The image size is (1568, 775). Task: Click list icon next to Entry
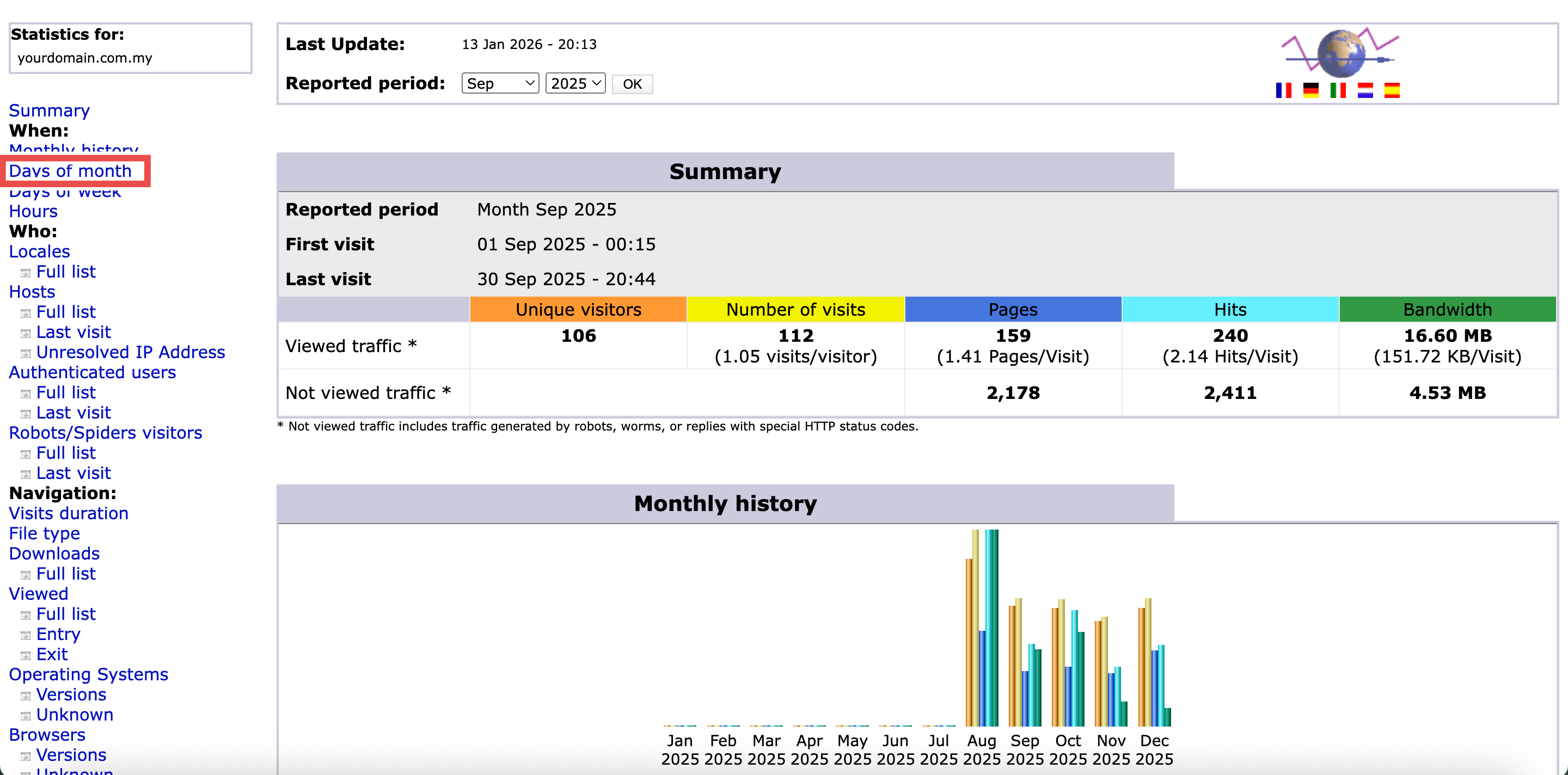coord(26,635)
